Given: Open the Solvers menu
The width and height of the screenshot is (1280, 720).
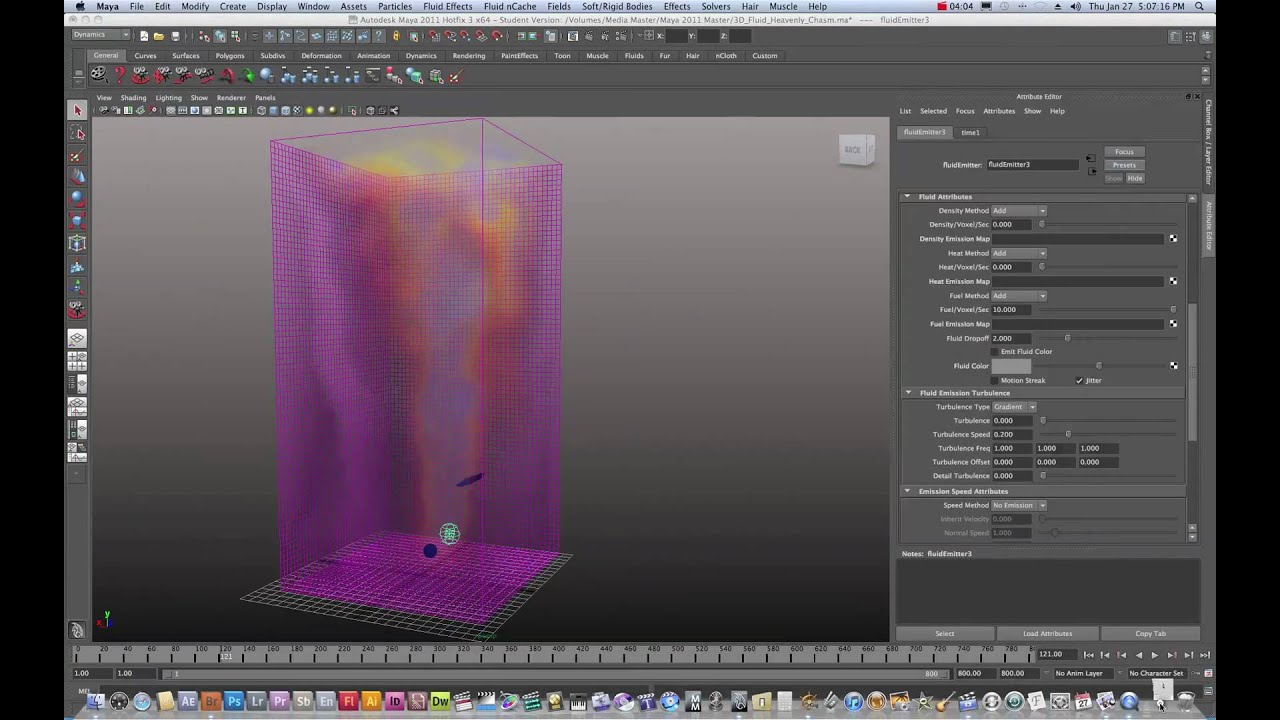Looking at the screenshot, I should [716, 6].
